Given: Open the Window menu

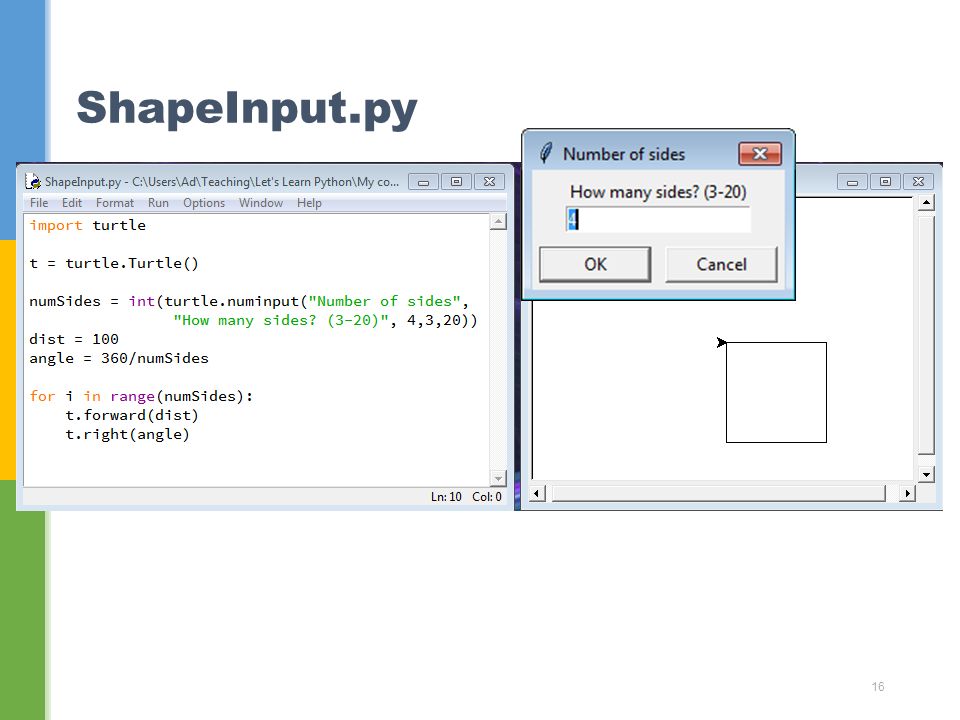Looking at the screenshot, I should [261, 203].
